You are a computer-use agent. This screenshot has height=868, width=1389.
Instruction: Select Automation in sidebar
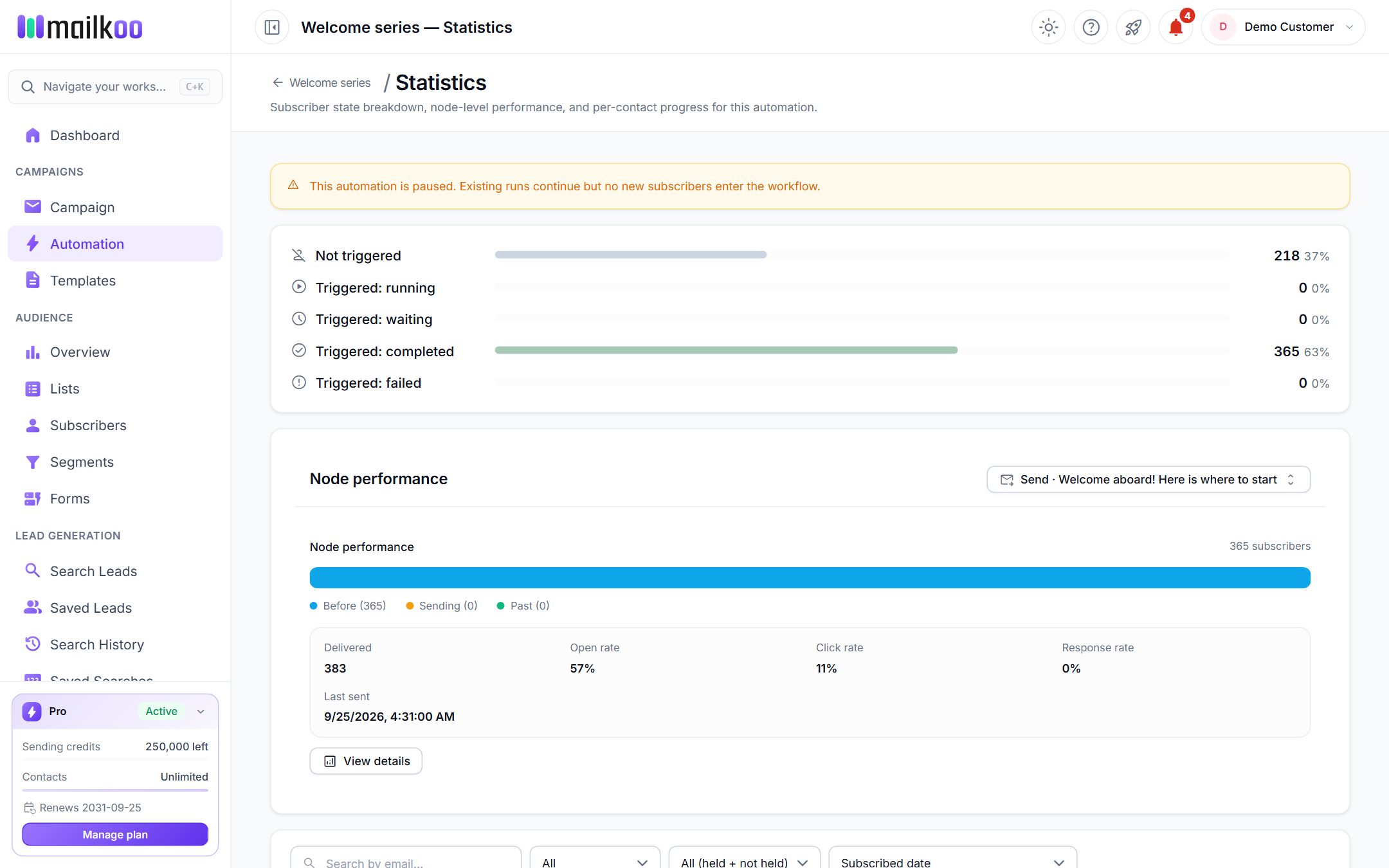(115, 244)
